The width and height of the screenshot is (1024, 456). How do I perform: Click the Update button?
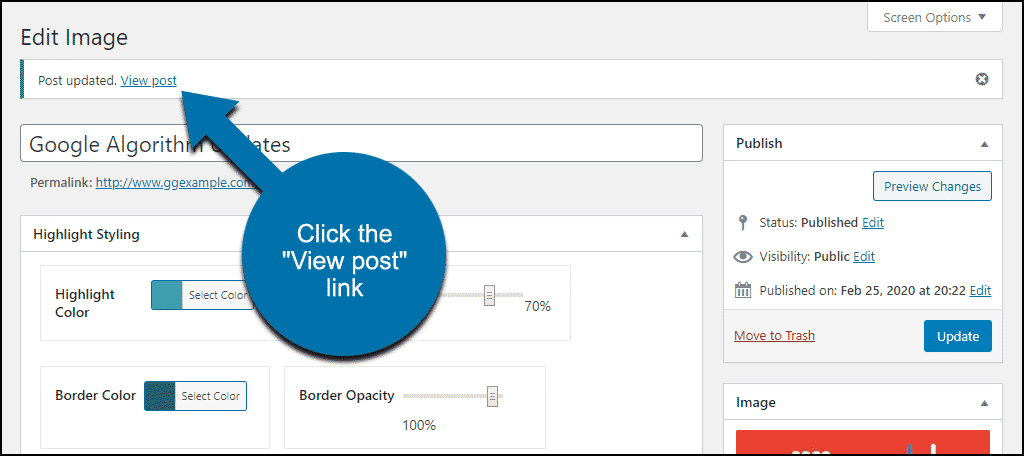[957, 336]
